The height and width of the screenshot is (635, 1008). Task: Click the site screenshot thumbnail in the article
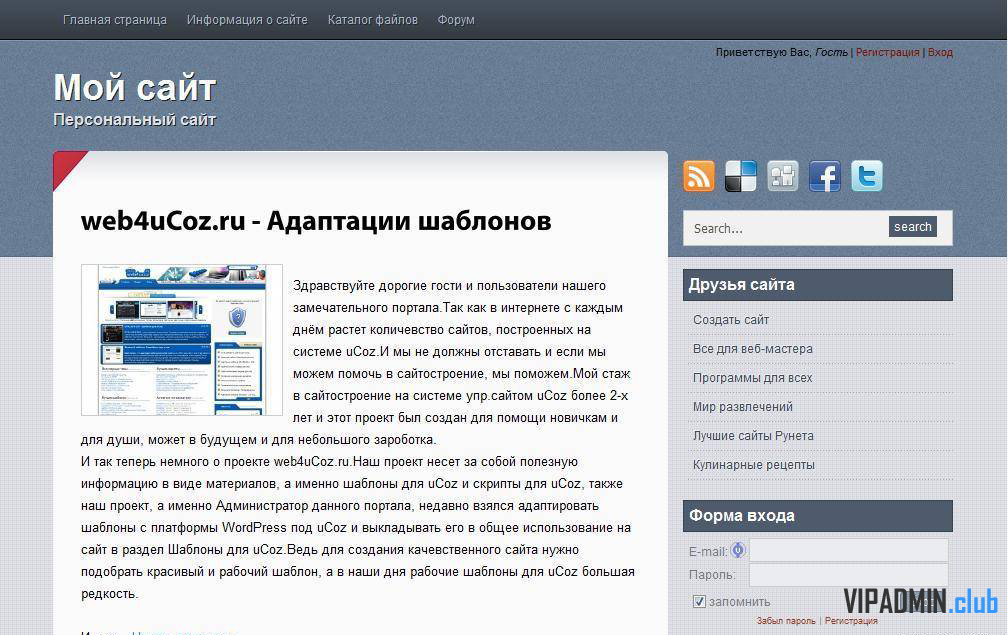tap(182, 340)
